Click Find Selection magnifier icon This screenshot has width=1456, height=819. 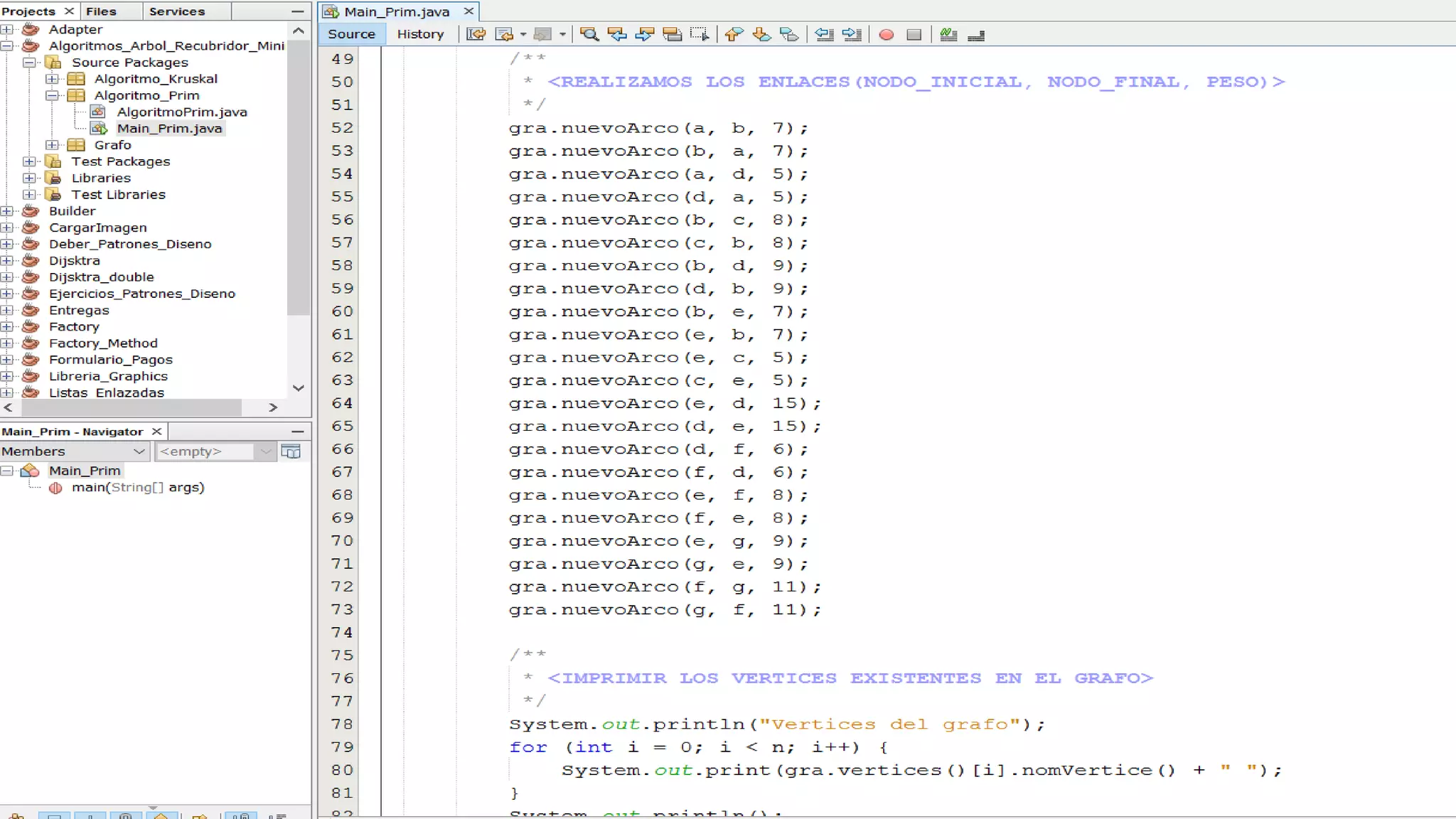tap(589, 34)
